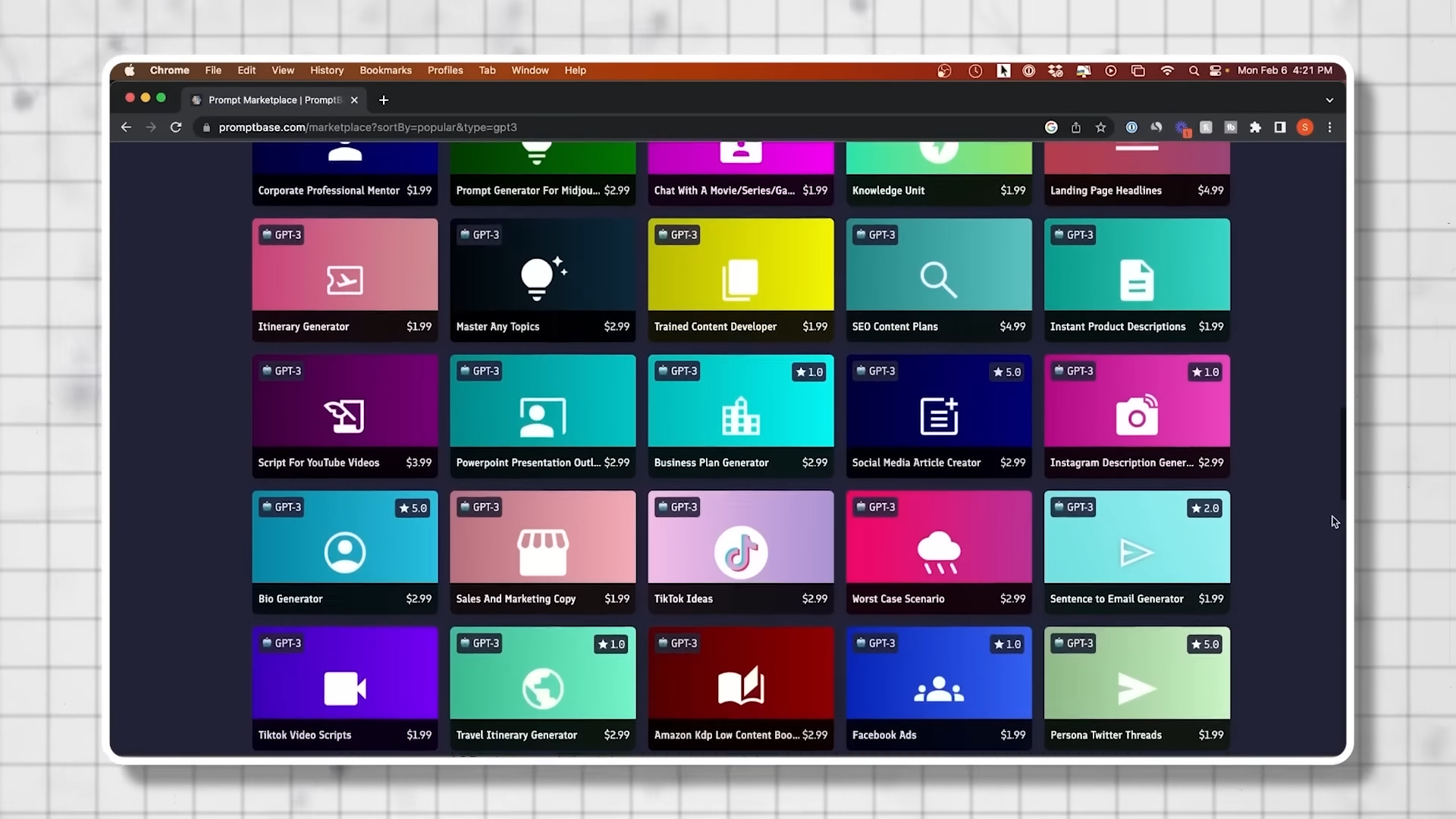1456x819 pixels.
Task: Open the Business Plan Generator listing
Action: click(x=711, y=463)
